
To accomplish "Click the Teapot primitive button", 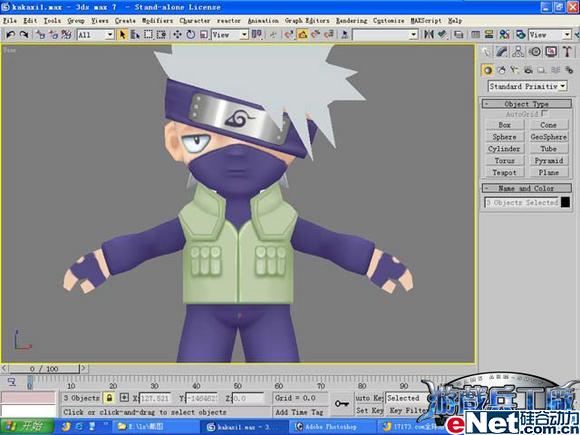I will [504, 172].
